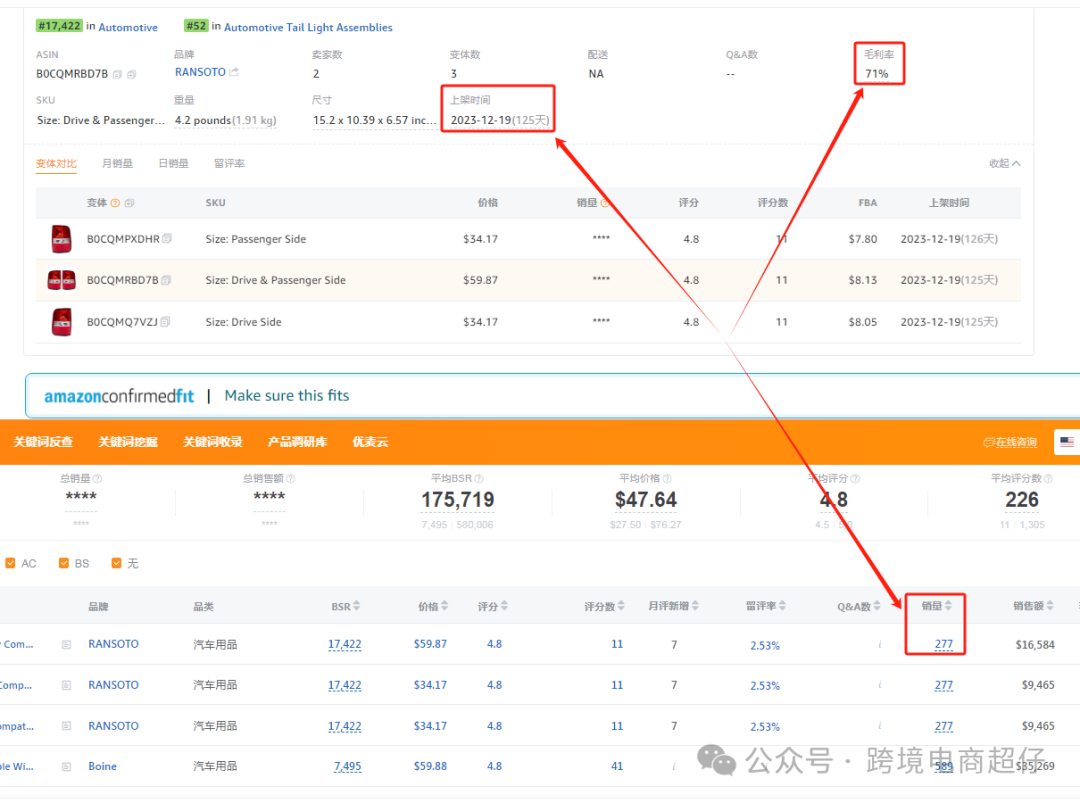This screenshot has width=1080, height=803.
Task: Click the 71% gross margin value
Action: pos(877,74)
